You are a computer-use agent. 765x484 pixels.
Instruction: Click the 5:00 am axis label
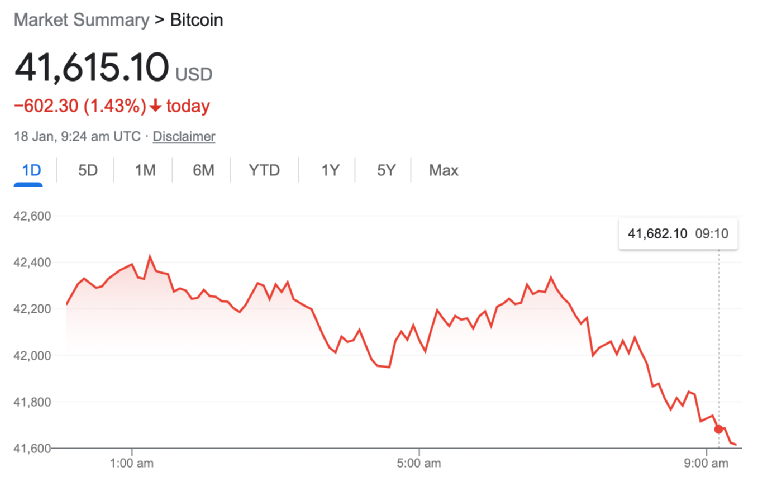419,464
